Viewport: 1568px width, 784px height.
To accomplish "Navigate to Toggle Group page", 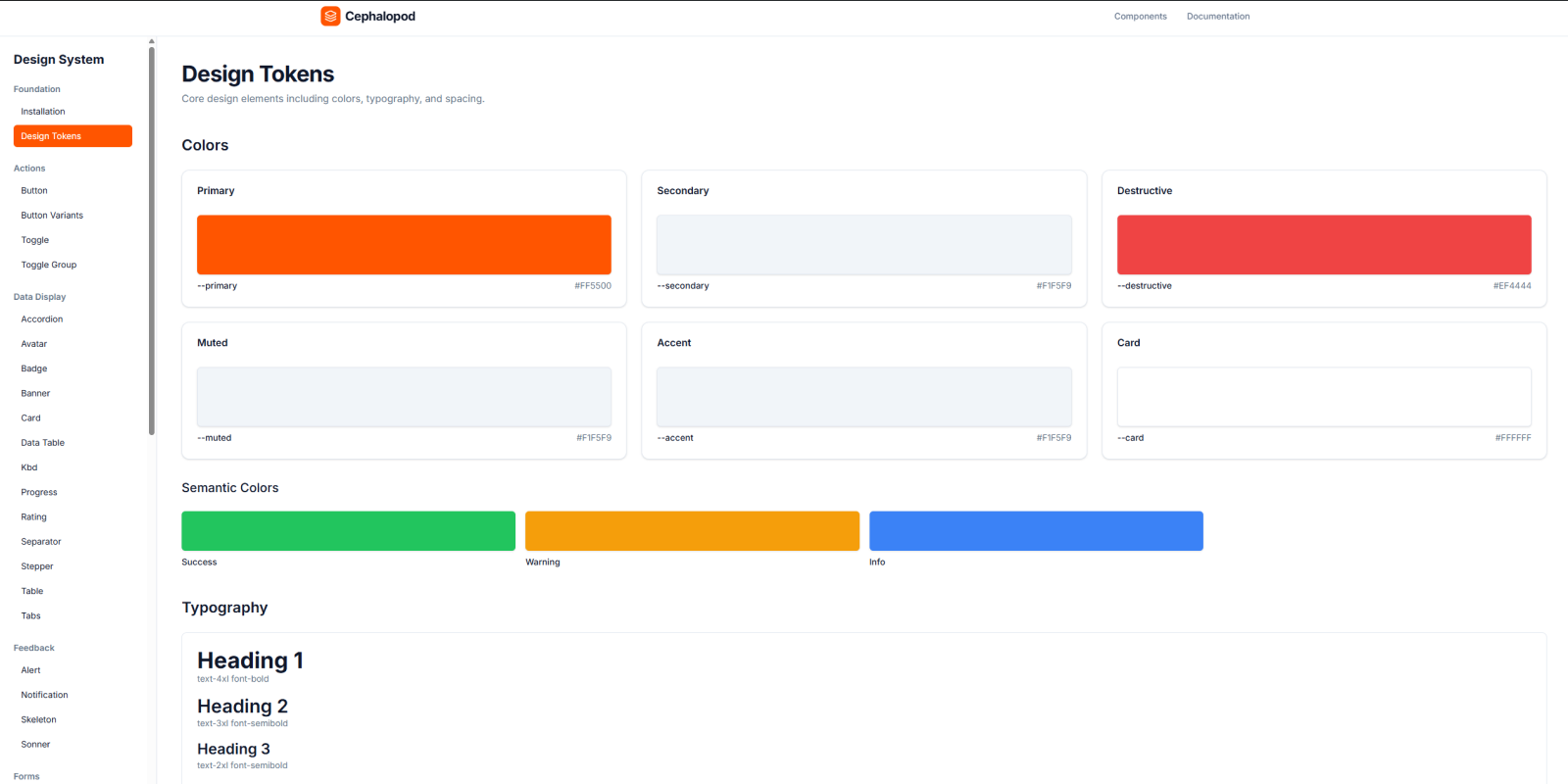I will coord(73,265).
